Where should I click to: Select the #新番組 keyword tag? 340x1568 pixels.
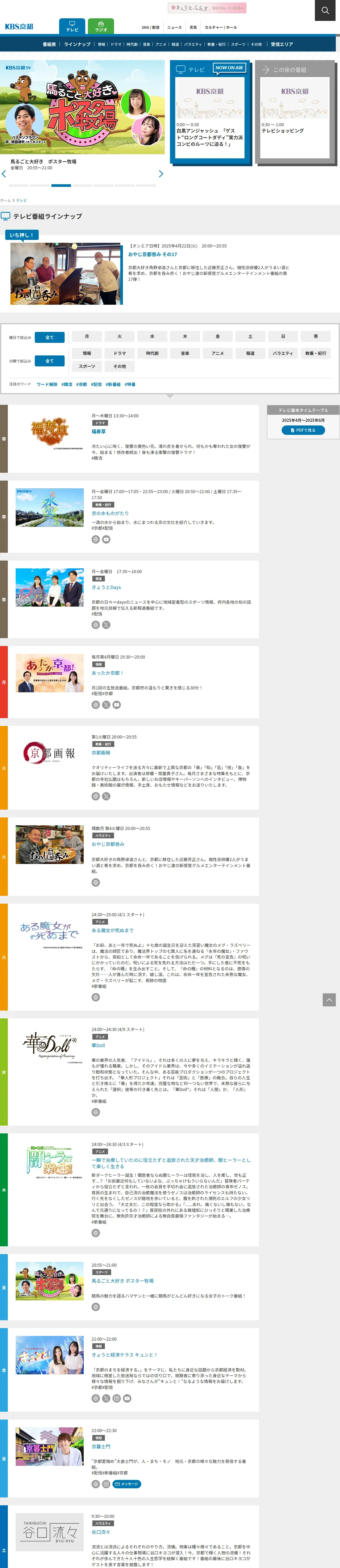[x=113, y=384]
